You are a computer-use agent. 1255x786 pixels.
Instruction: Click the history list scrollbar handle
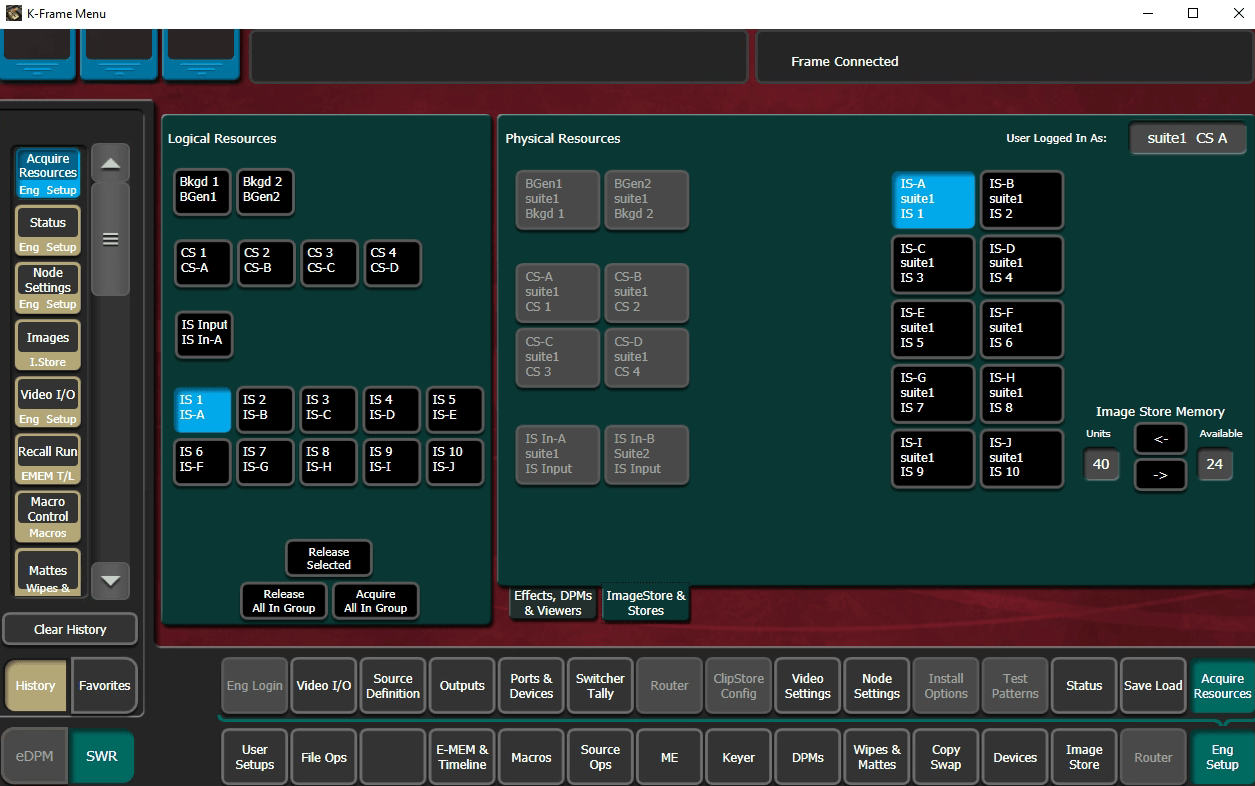(x=110, y=239)
